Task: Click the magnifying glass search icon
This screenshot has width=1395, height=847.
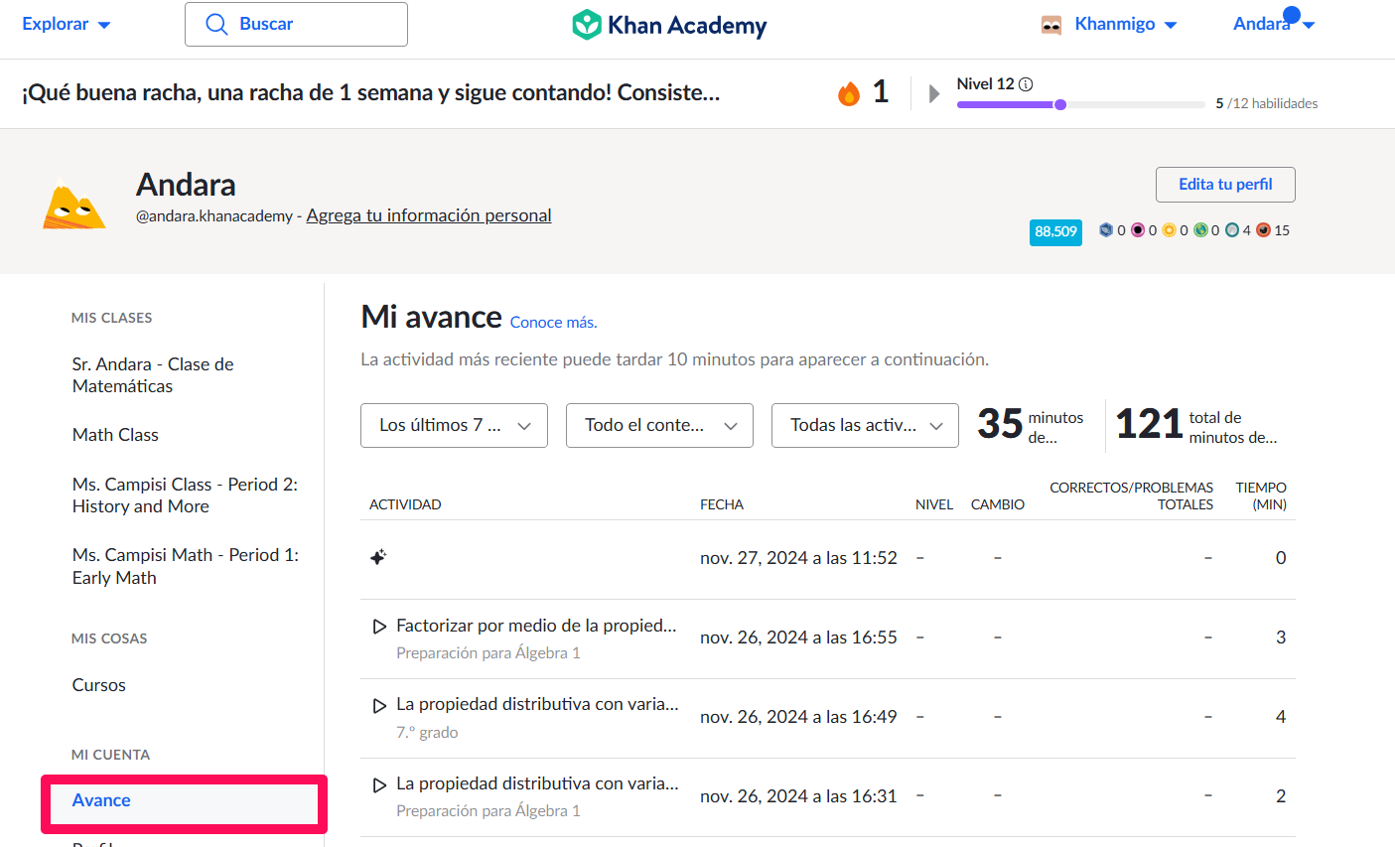Action: coord(216,24)
